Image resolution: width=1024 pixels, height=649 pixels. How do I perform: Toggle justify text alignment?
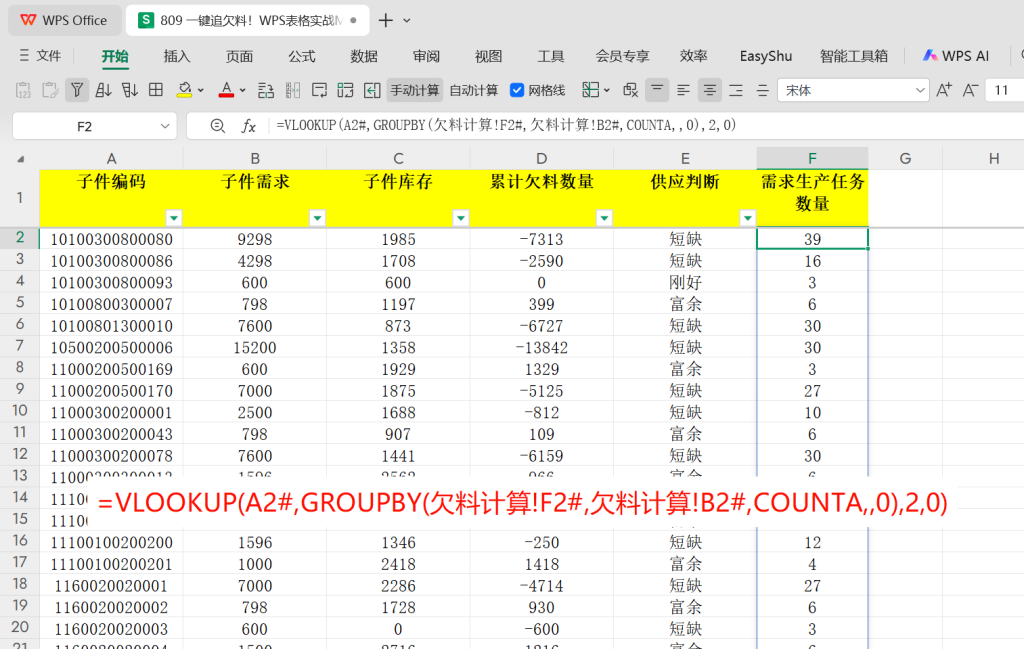tap(762, 90)
